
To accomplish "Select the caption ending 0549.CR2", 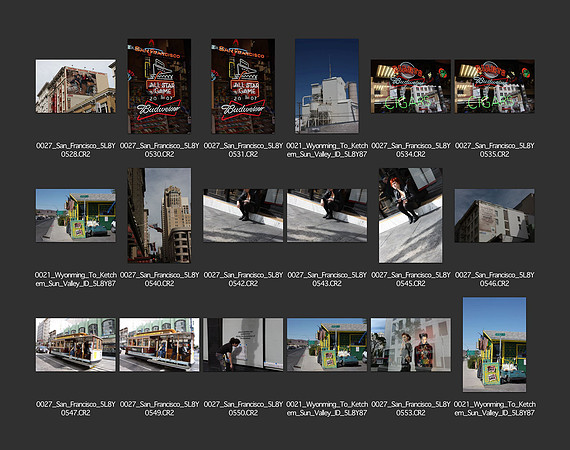I will (159, 409).
